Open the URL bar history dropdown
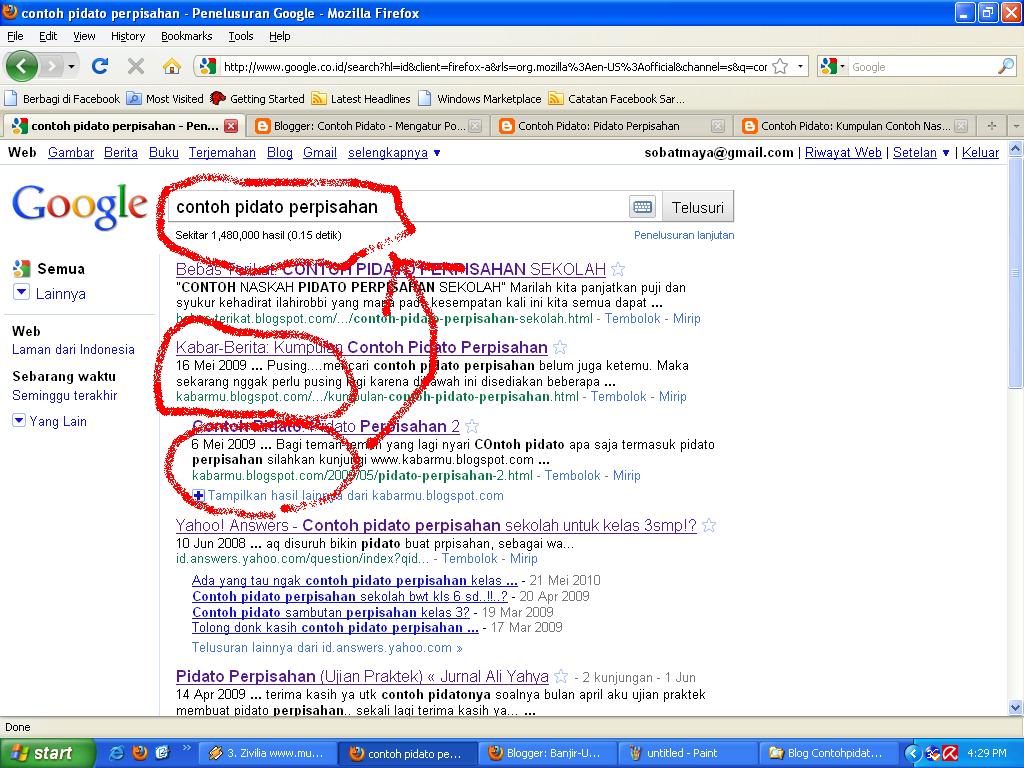This screenshot has height=768, width=1024. 800,66
